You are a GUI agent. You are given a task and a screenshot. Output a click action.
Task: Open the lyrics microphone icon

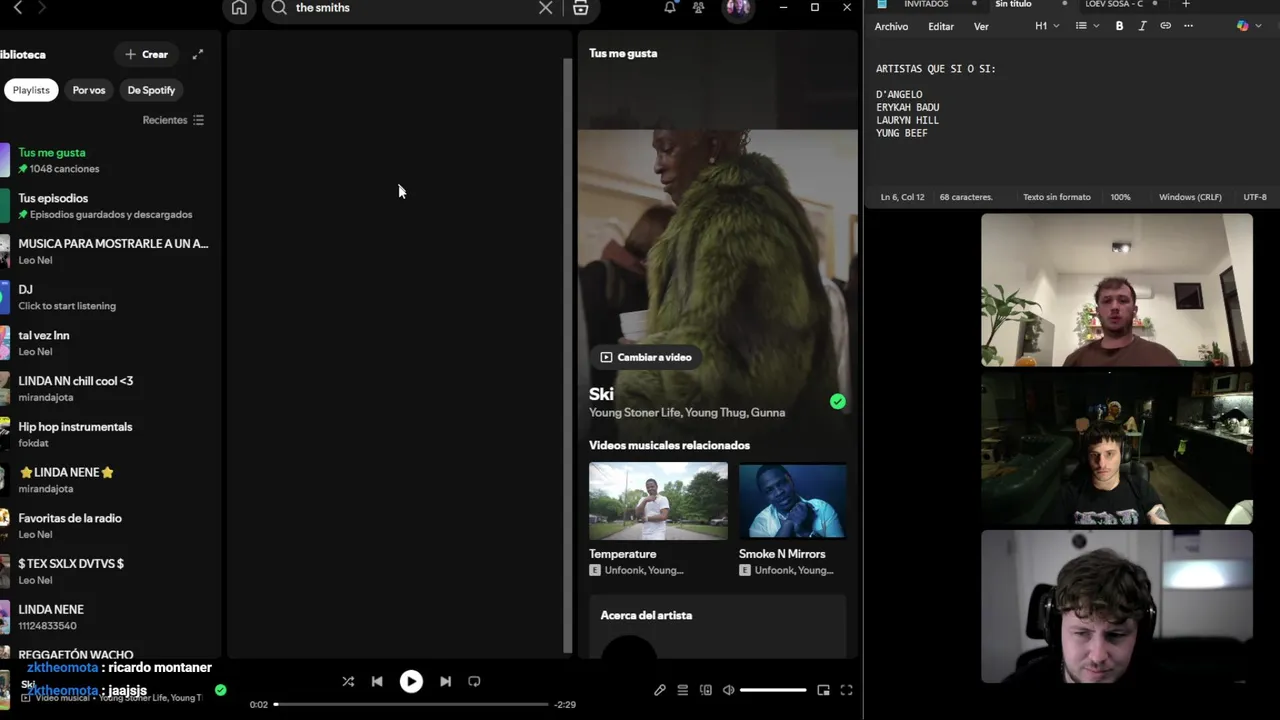tap(660, 690)
